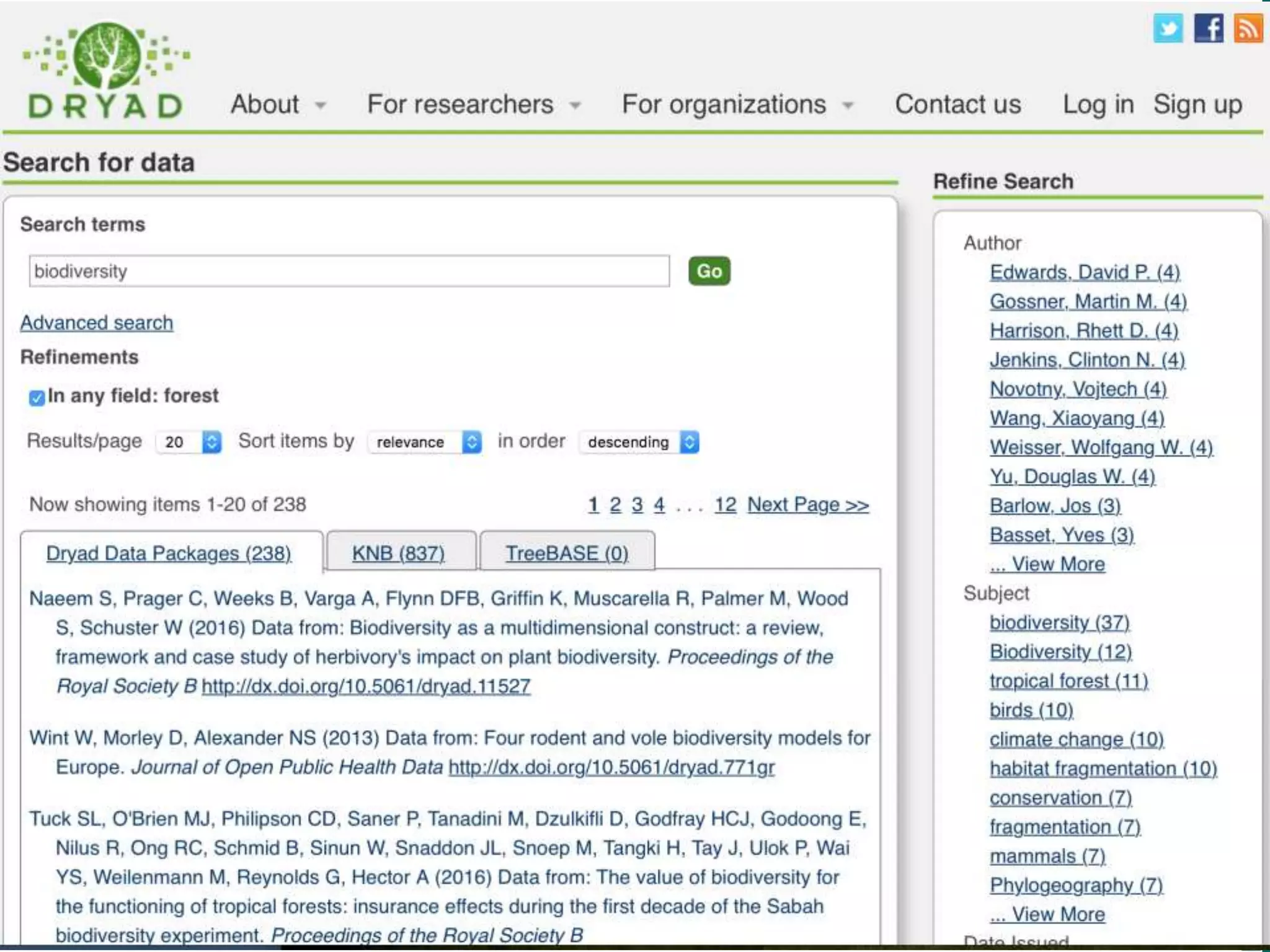
Task: Uncheck the 'In any field: forest' refinement
Action: 37,397
